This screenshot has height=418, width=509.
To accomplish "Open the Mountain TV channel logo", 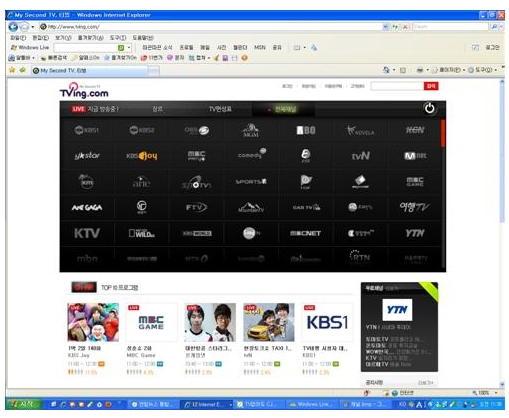I will pyautogui.click(x=251, y=207).
